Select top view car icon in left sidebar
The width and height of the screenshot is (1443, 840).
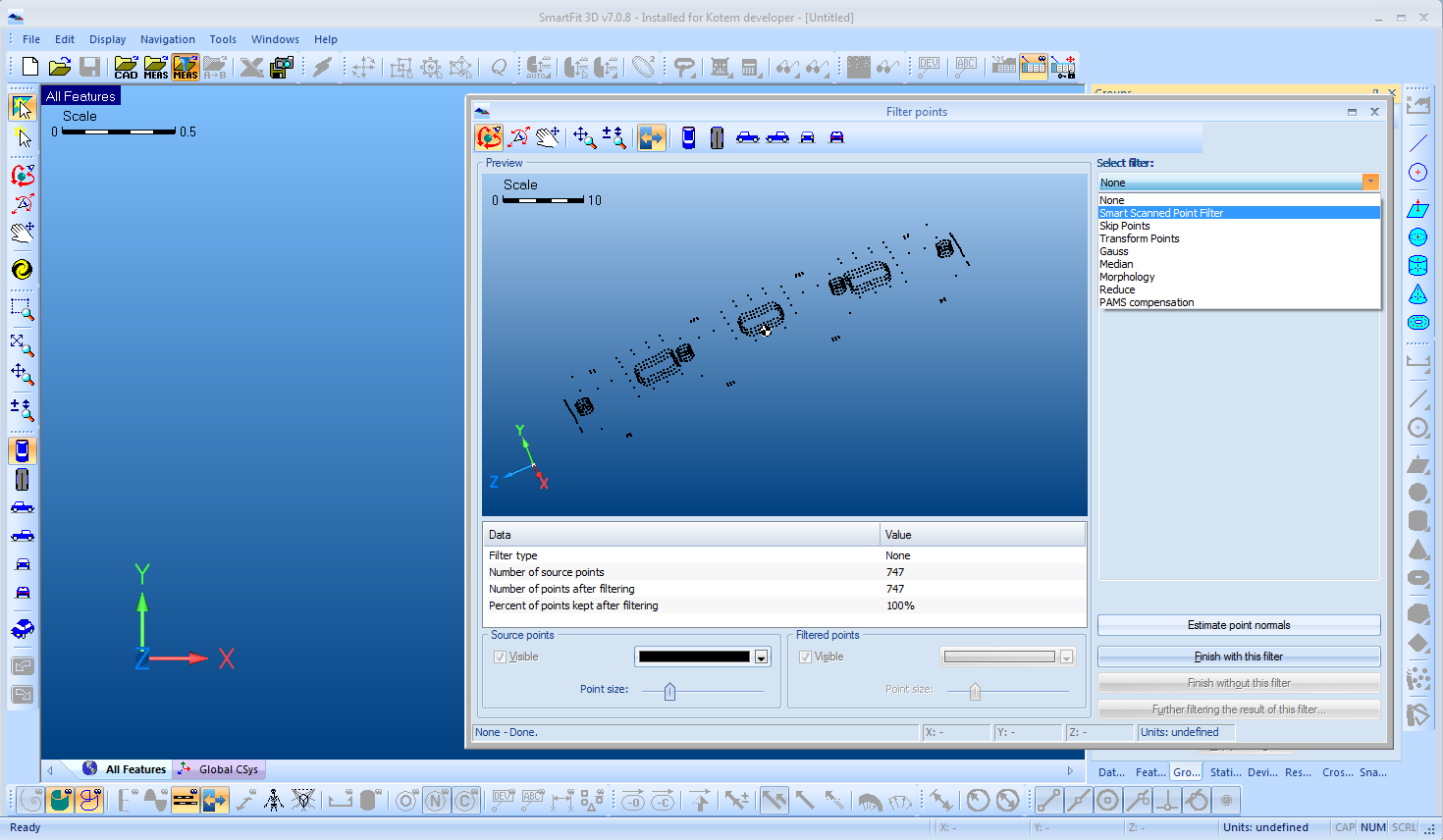click(x=23, y=450)
